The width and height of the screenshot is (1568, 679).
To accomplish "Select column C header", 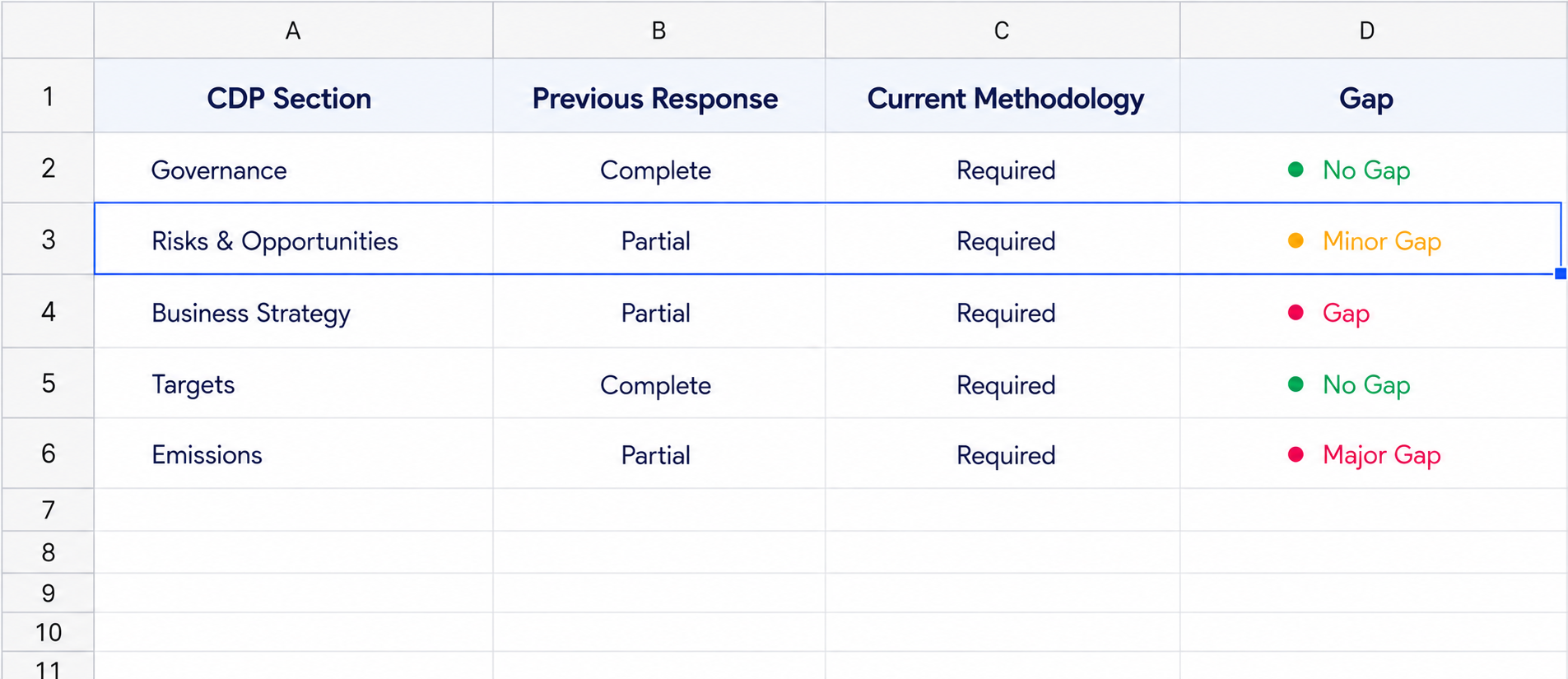I will pos(1002,30).
